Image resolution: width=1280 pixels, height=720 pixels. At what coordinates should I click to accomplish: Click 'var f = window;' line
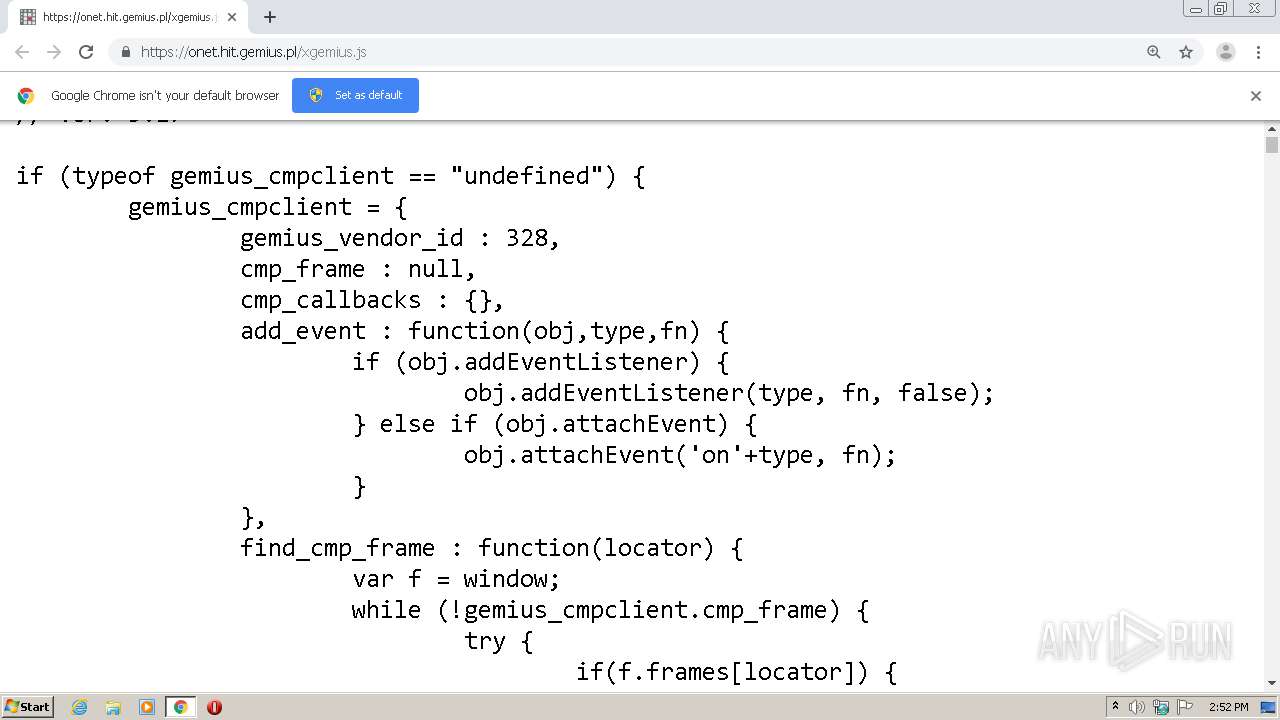click(456, 579)
